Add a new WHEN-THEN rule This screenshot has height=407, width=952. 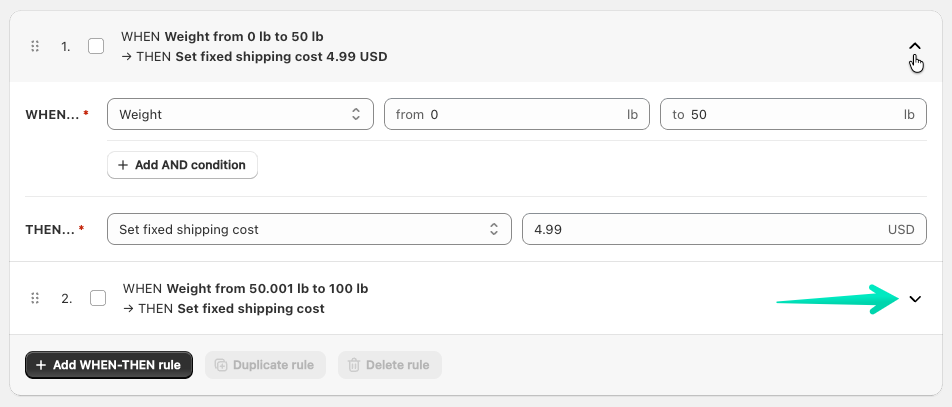pyautogui.click(x=109, y=365)
